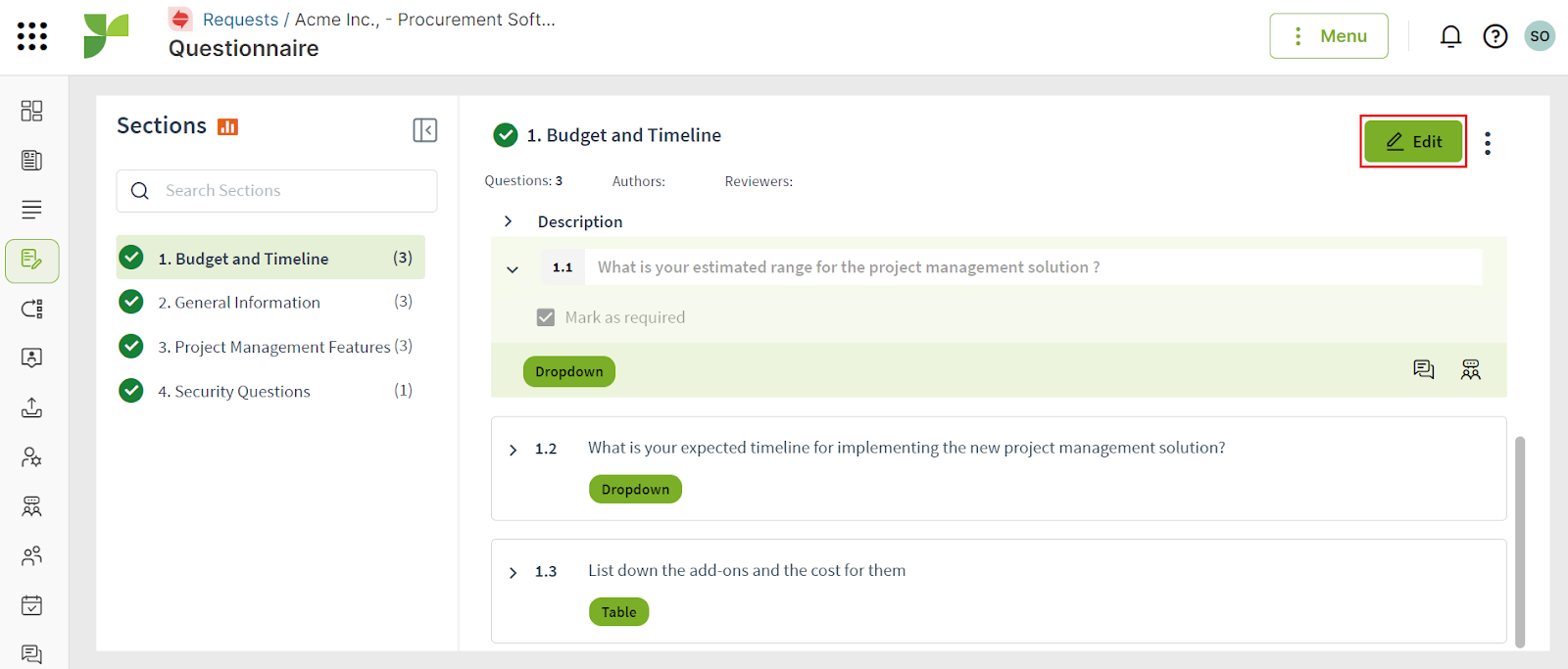Click the Requests breadcrumb link
The image size is (1568, 669).
click(x=240, y=20)
